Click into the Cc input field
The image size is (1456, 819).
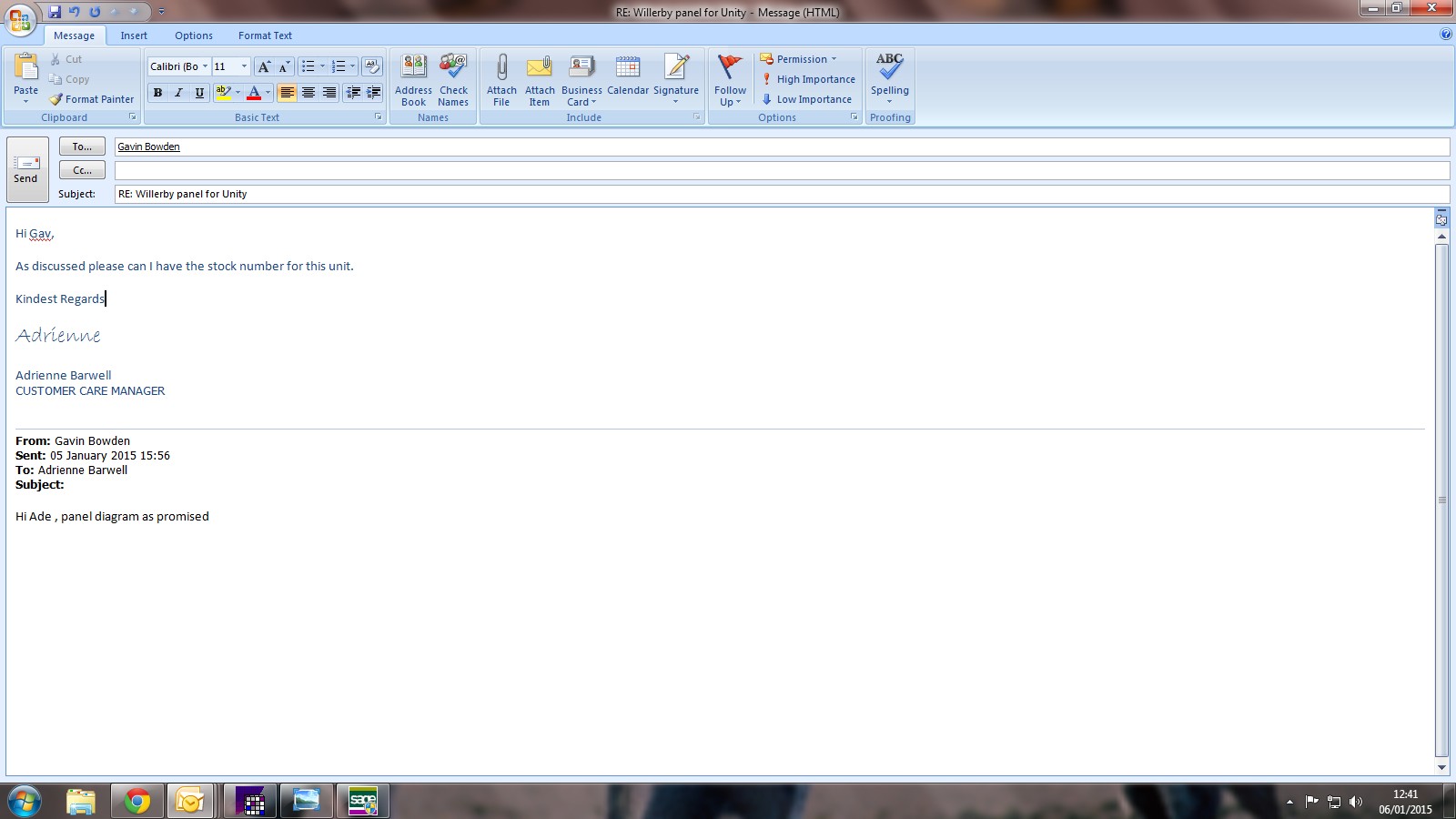tap(781, 170)
